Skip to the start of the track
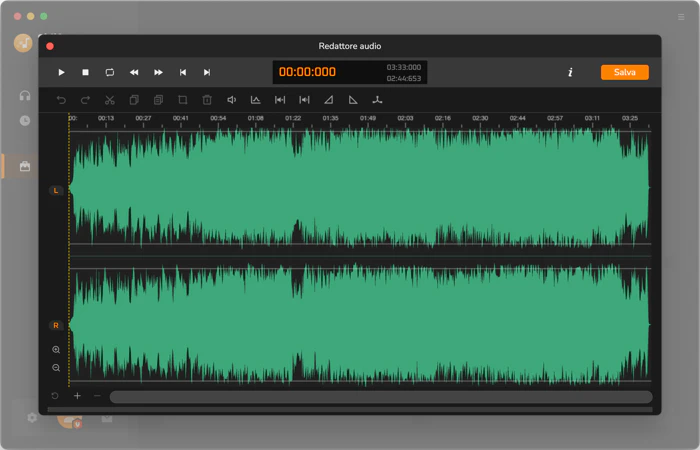 click(x=183, y=72)
